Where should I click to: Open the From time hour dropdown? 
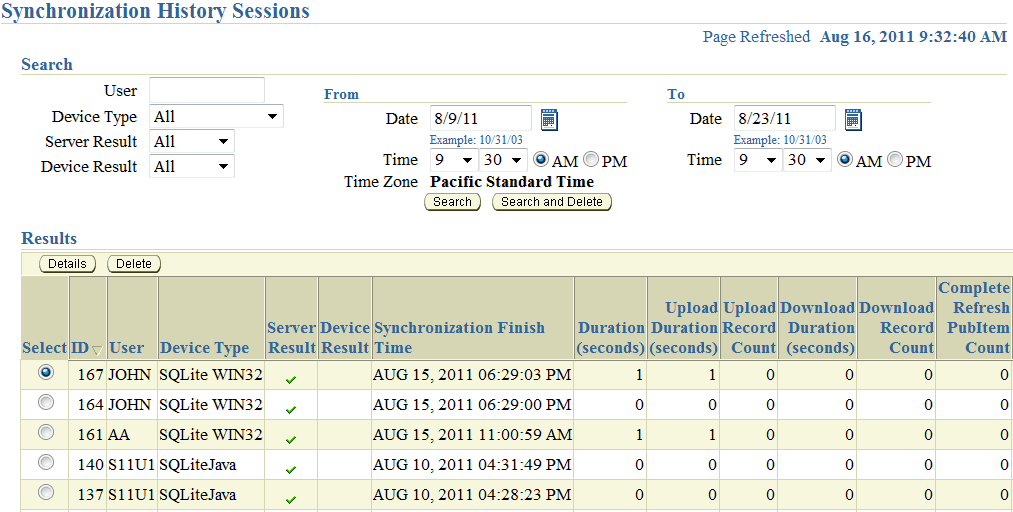click(454, 160)
